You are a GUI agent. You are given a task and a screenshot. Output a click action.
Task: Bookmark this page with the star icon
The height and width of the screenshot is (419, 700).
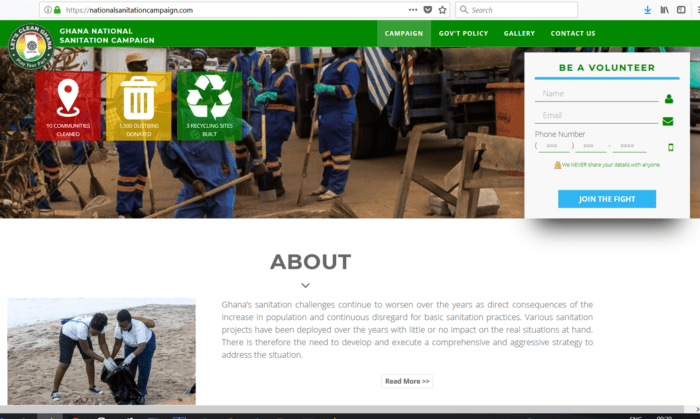click(443, 10)
